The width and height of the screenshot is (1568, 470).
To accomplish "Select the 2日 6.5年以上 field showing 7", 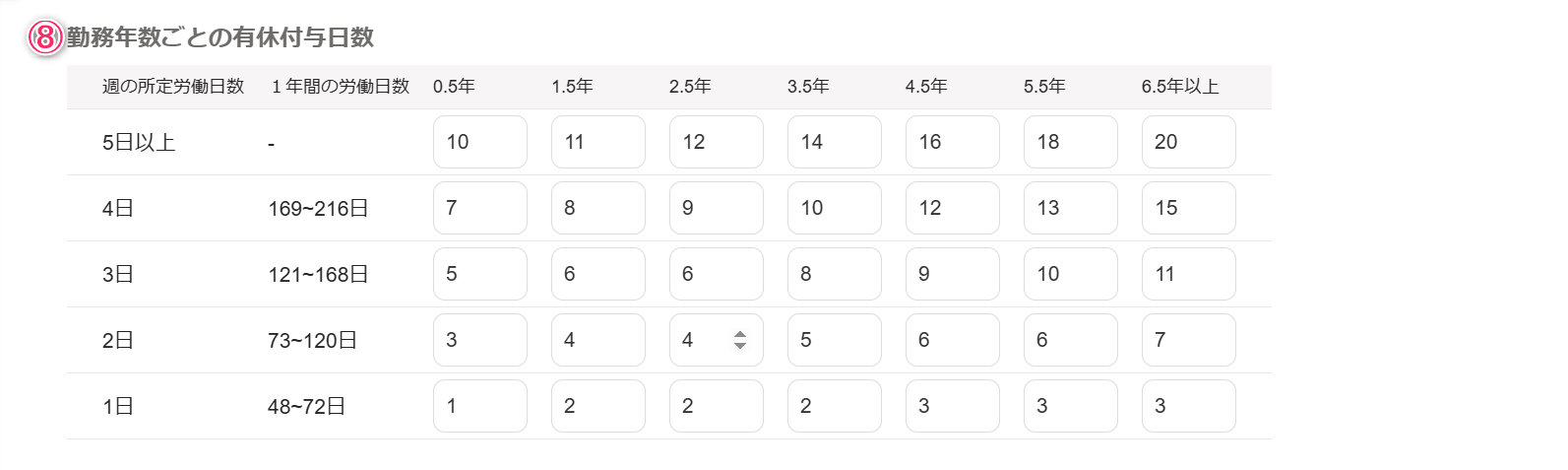I will pyautogui.click(x=1189, y=340).
